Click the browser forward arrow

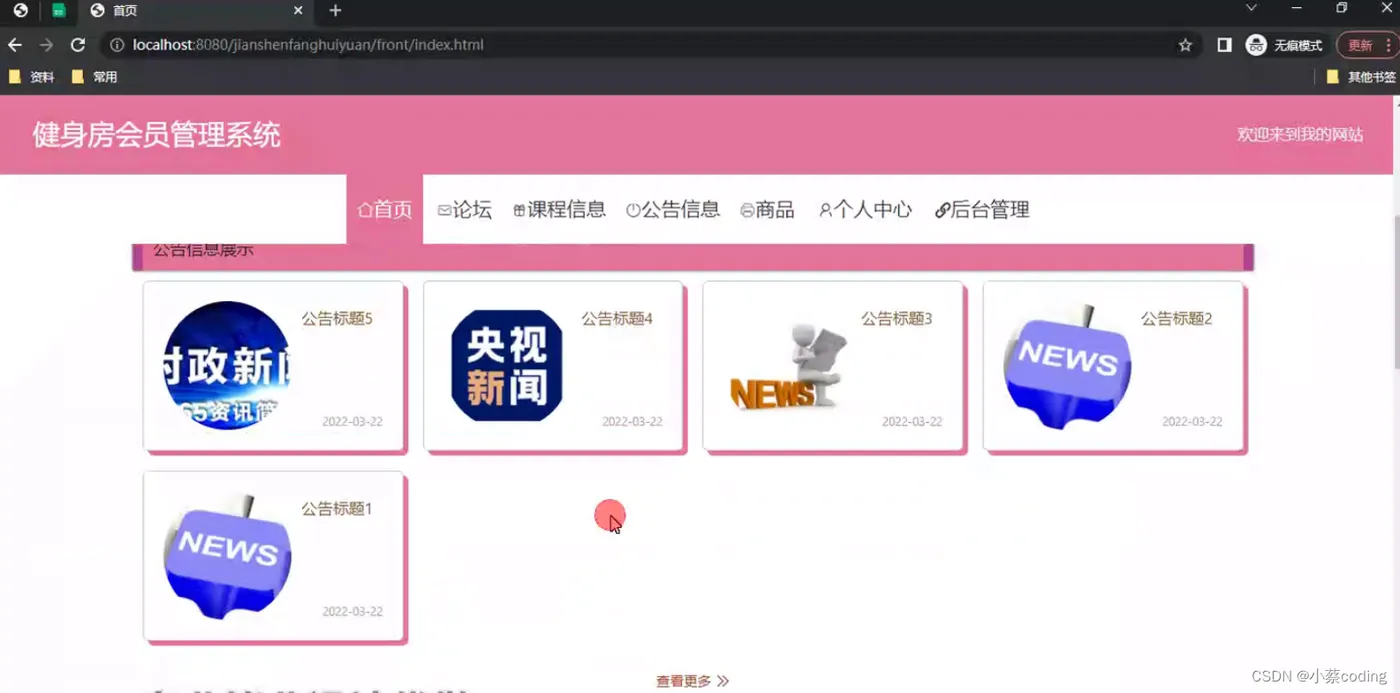coord(46,45)
